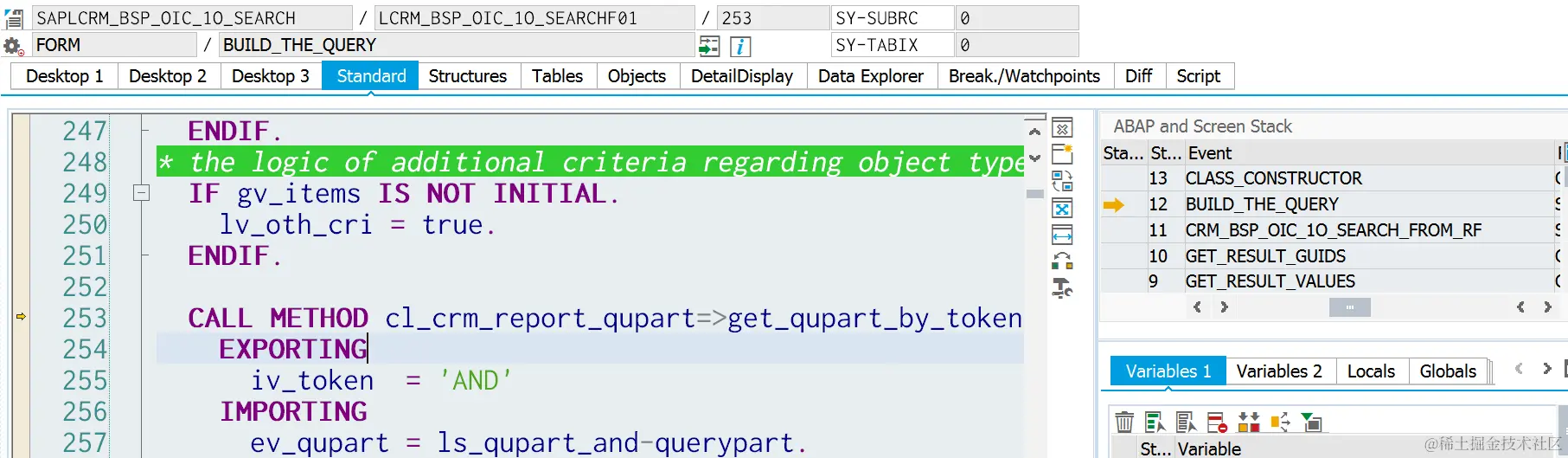Click the green filter icon in Variables toolbar
Image resolution: width=1568 pixels, height=458 pixels.
1311,422
